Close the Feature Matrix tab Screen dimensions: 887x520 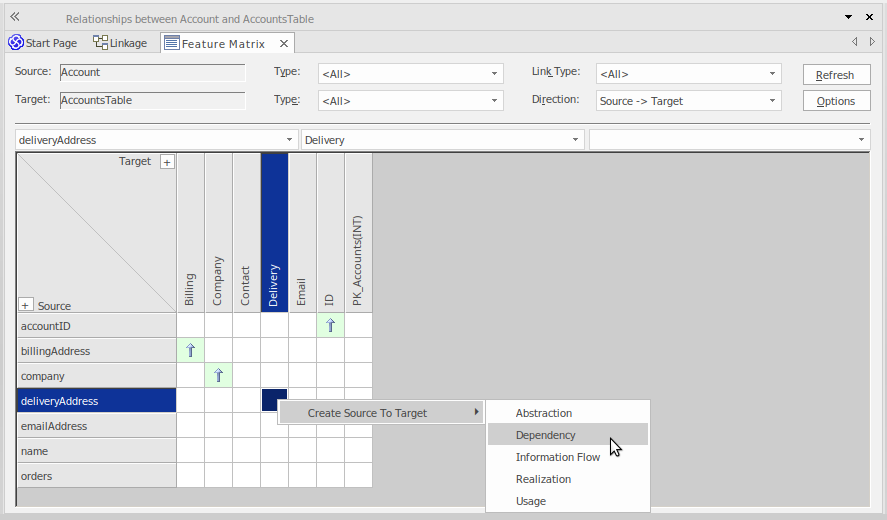(284, 44)
